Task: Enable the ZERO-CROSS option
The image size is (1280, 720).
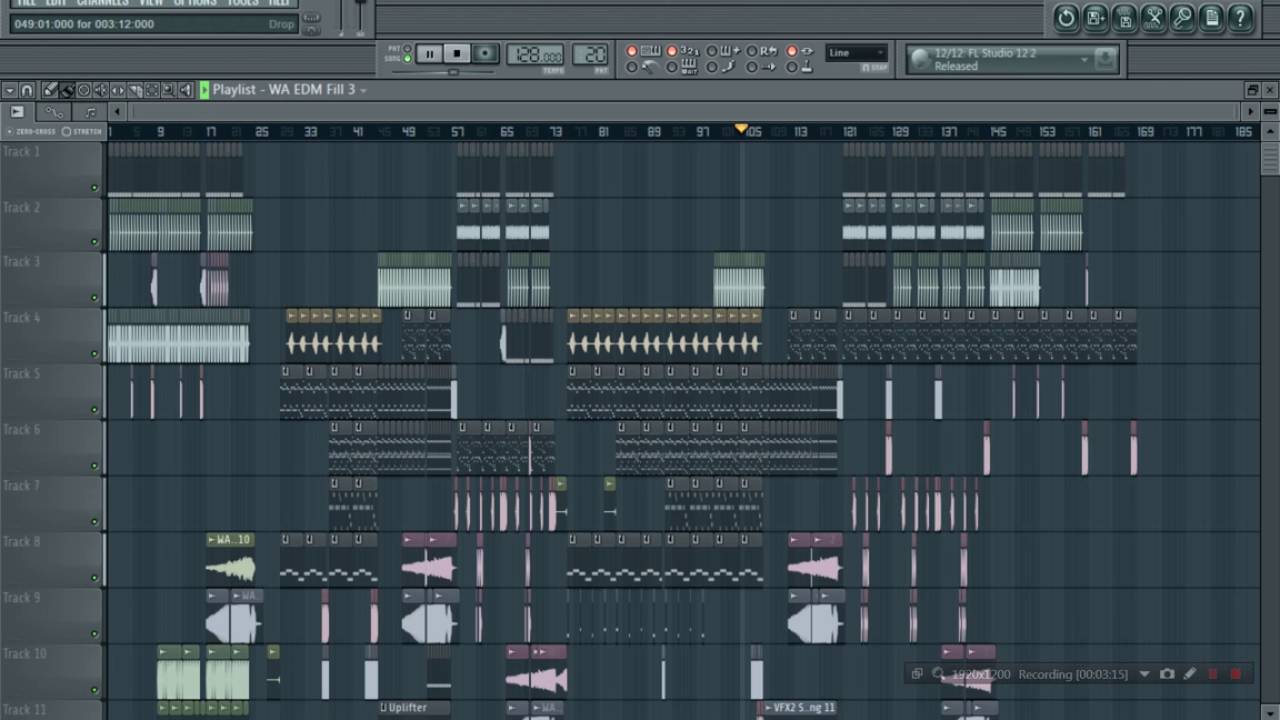Action: click(31, 131)
